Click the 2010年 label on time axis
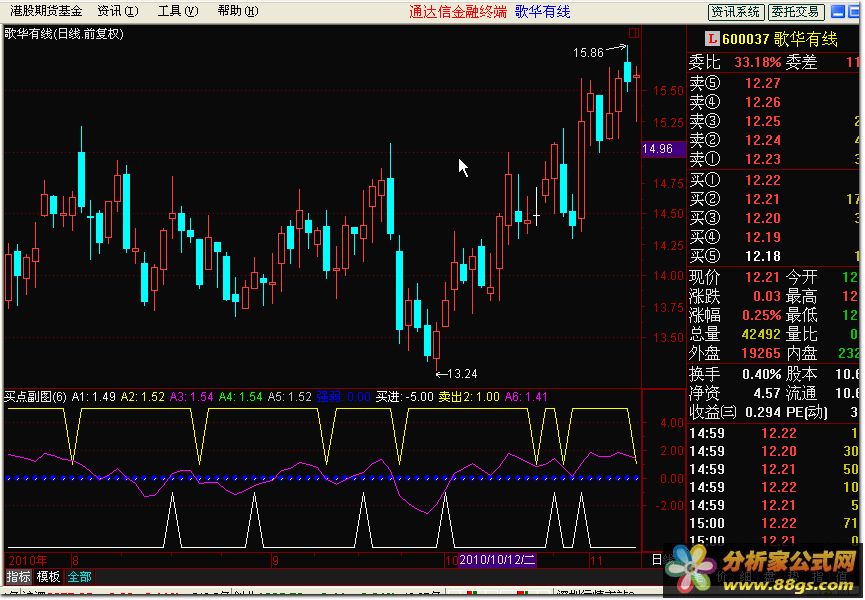This screenshot has height=600, width=865. [28, 561]
